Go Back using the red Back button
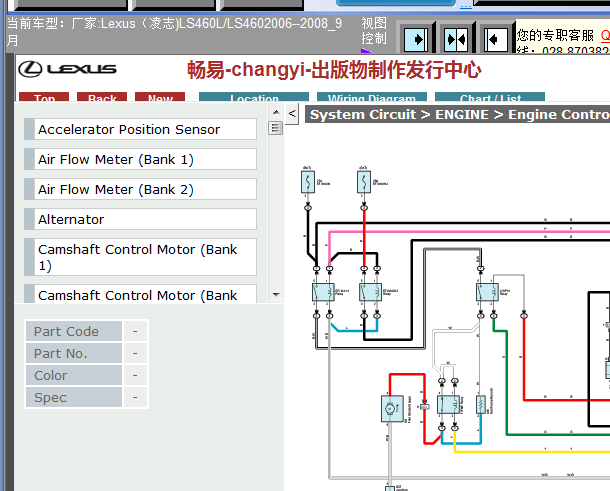Image resolution: width=610 pixels, height=491 pixels. click(102, 97)
